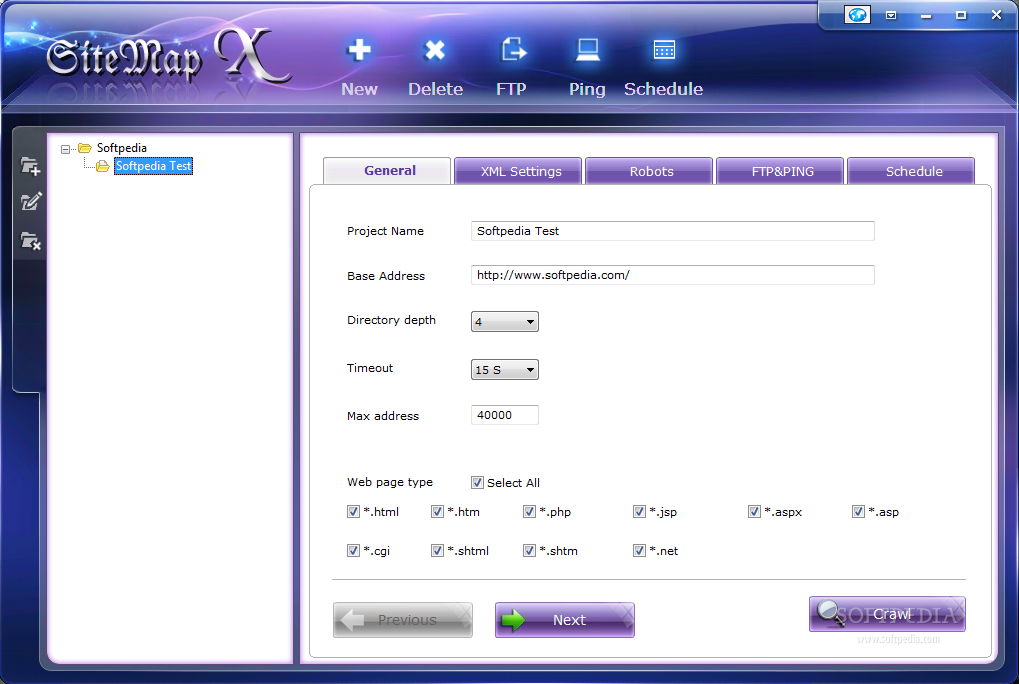Select Softpedia root in the tree
This screenshot has height=684, width=1019.
click(122, 148)
